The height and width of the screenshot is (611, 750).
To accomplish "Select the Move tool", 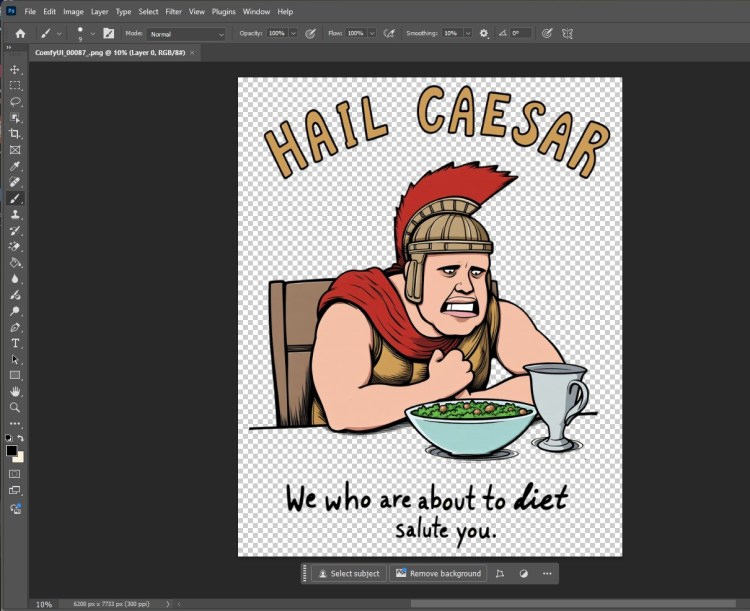I will point(15,70).
